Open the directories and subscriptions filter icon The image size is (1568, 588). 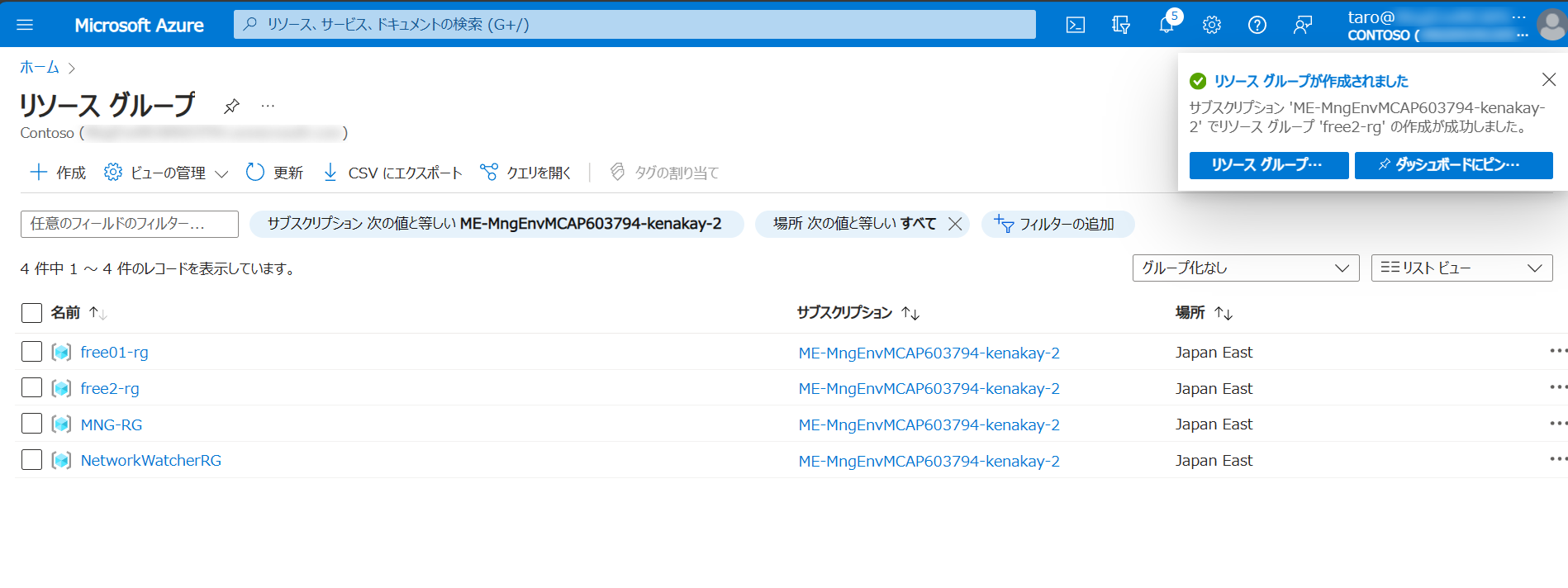coord(1120,25)
